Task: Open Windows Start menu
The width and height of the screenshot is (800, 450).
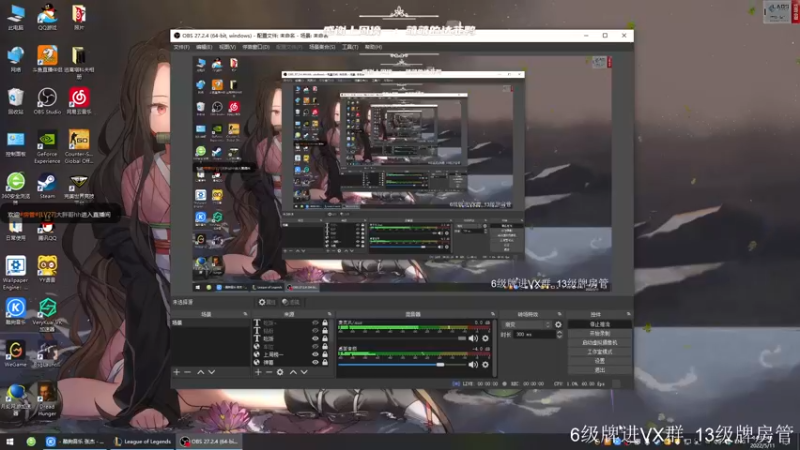Action: click(x=10, y=441)
